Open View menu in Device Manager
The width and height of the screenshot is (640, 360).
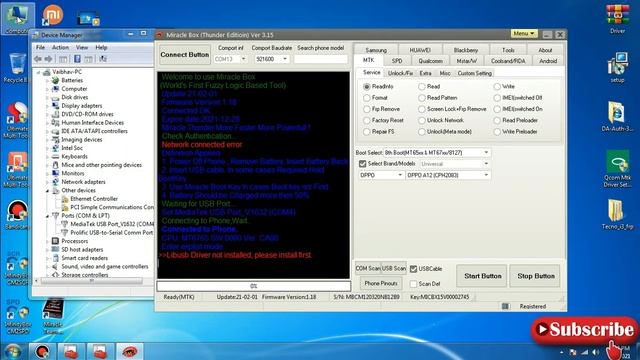pyautogui.click(x=82, y=48)
